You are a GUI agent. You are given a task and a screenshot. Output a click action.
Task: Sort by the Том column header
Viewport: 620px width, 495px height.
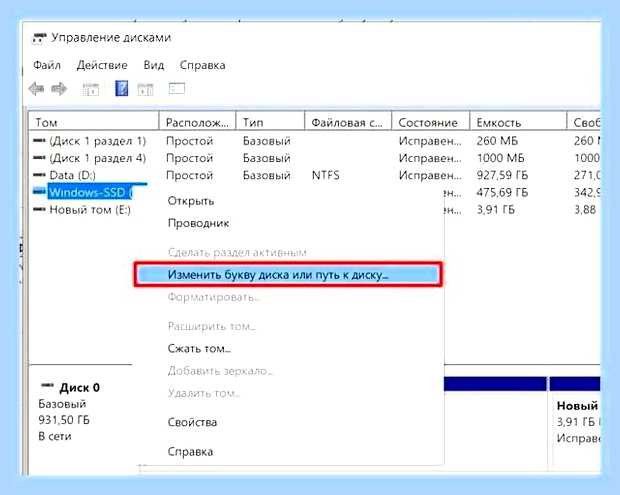click(94, 123)
